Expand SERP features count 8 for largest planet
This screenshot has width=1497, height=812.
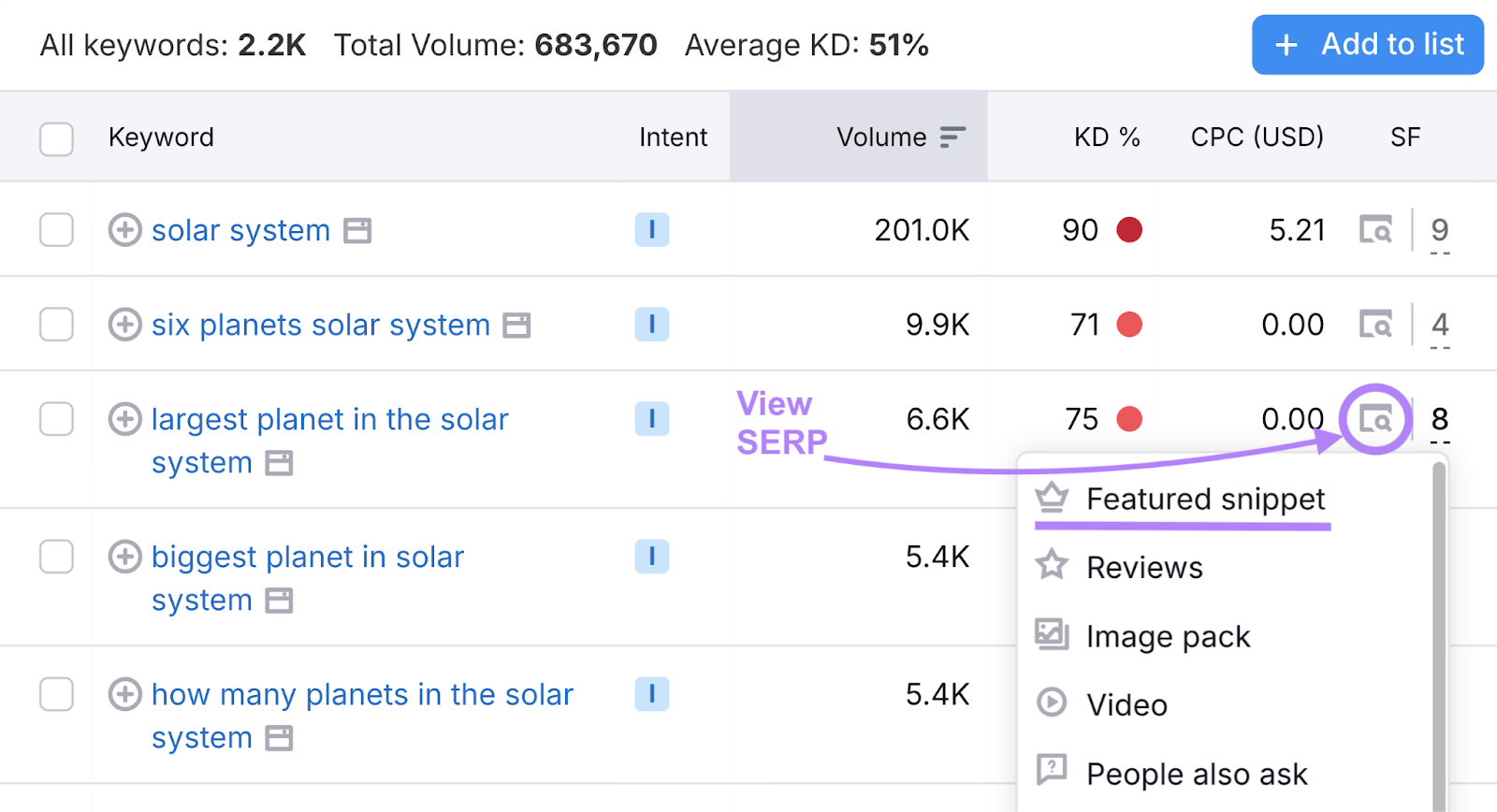tap(1440, 419)
